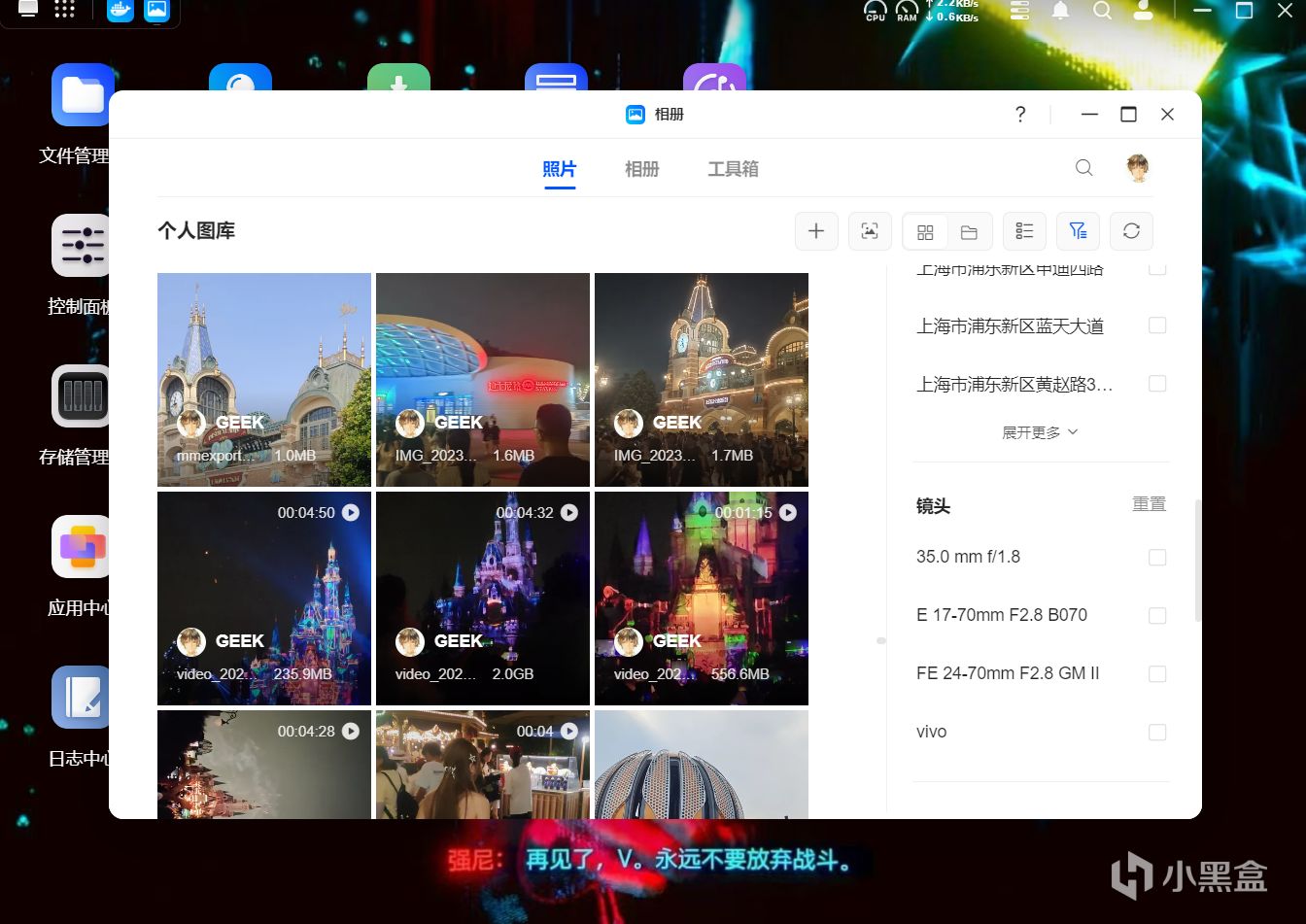
Task: Click the 2.0GB file size text
Action: [x=513, y=674]
